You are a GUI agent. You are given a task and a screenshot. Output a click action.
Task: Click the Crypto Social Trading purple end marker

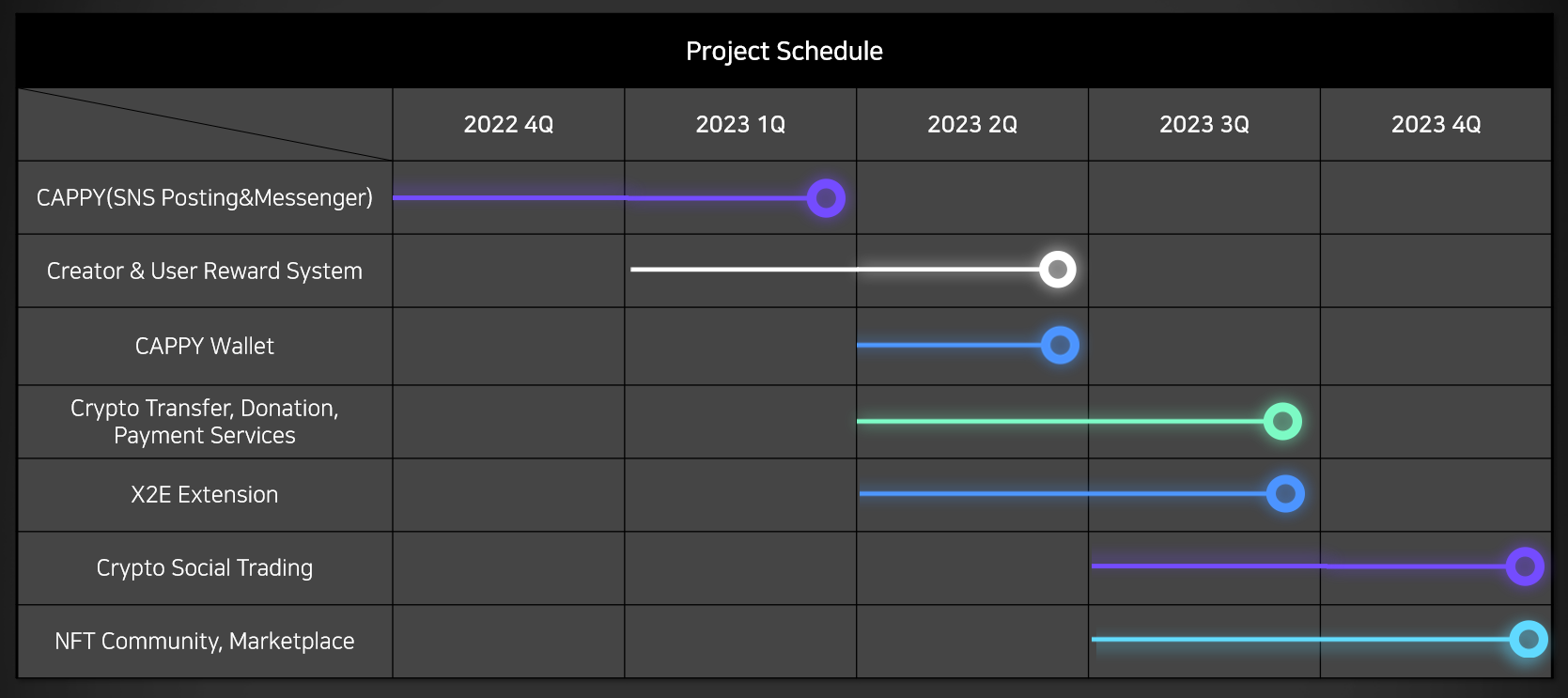click(1525, 566)
